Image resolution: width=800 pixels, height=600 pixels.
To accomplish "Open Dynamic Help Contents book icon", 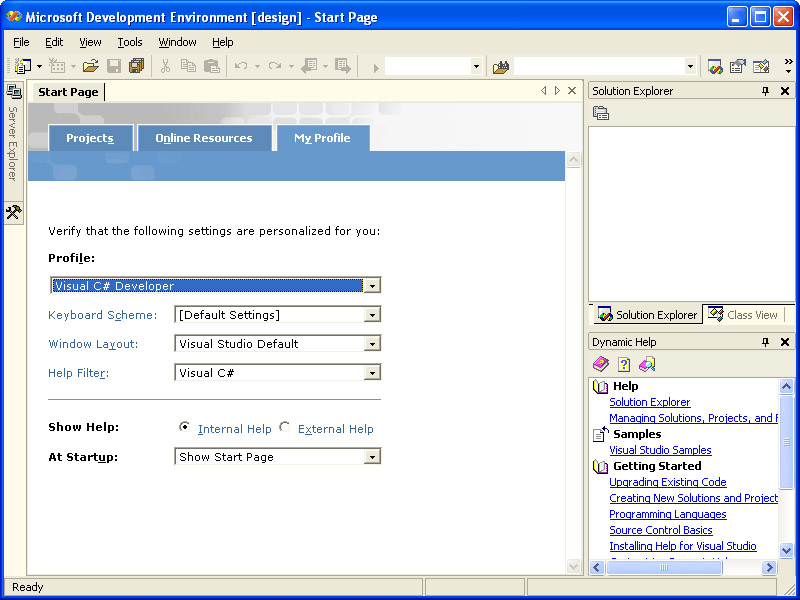I will click(601, 365).
